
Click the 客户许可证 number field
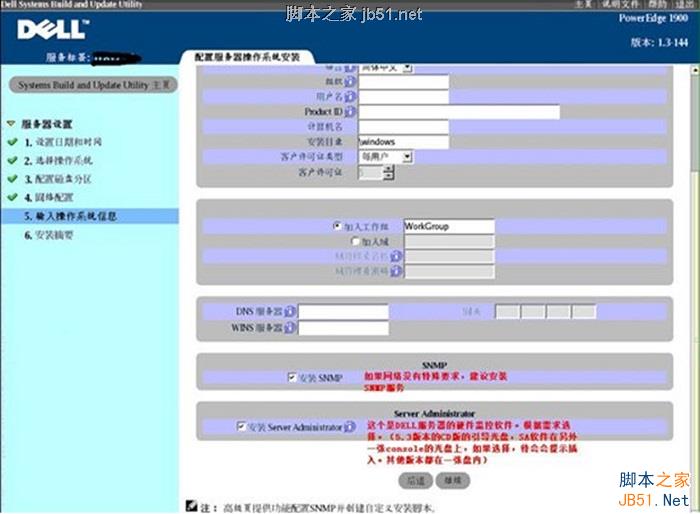point(371,172)
